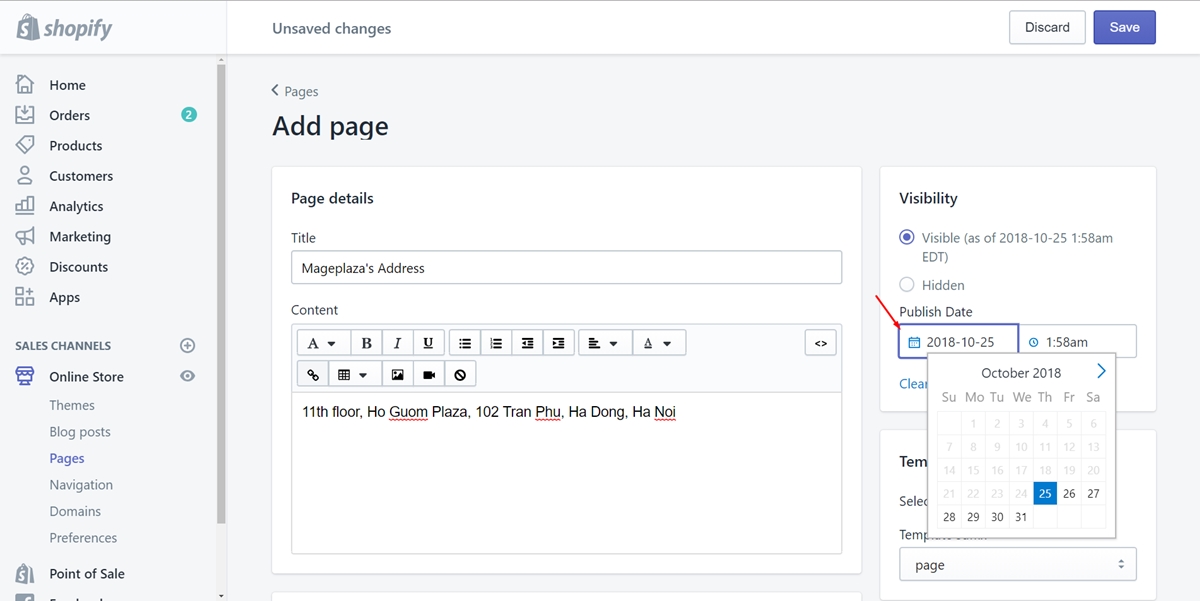Select October 26 in the calendar
Screen dimensions: 1200x601
[x=1069, y=493]
